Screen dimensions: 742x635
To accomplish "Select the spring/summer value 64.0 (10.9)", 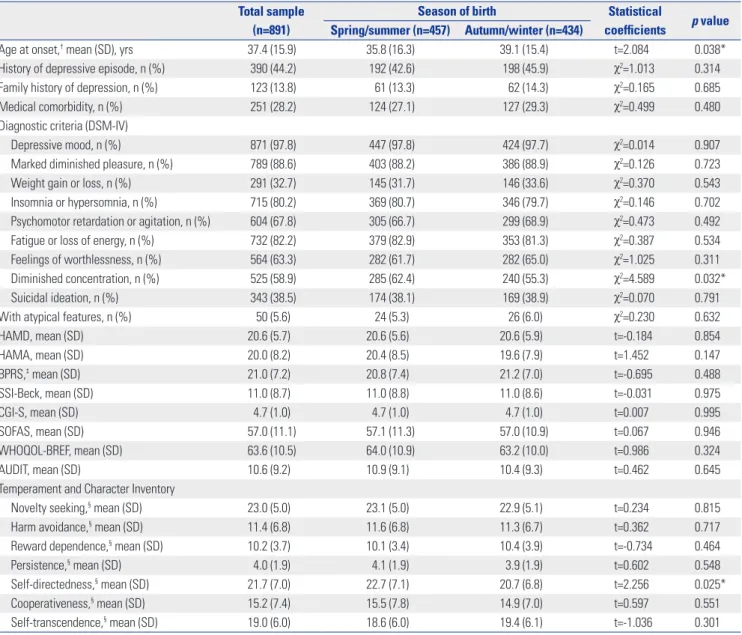I will point(390,450).
